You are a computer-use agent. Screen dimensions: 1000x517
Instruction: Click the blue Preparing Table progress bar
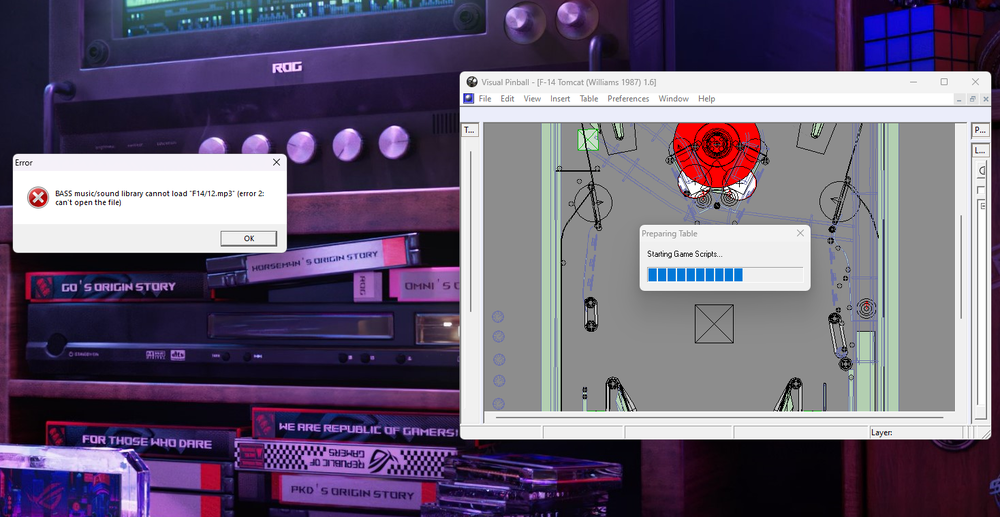coord(725,275)
